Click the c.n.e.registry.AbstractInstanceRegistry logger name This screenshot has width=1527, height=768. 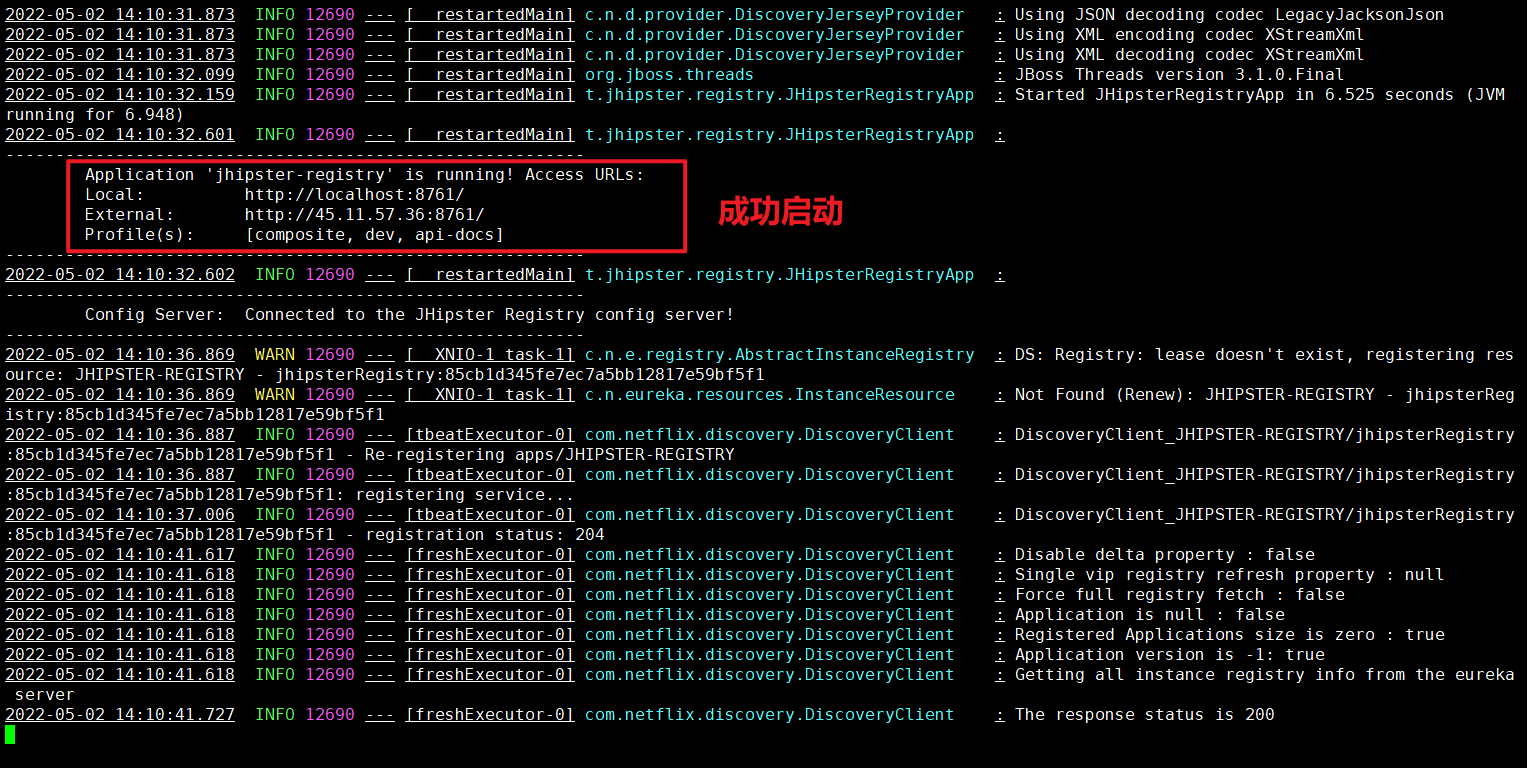coord(780,354)
